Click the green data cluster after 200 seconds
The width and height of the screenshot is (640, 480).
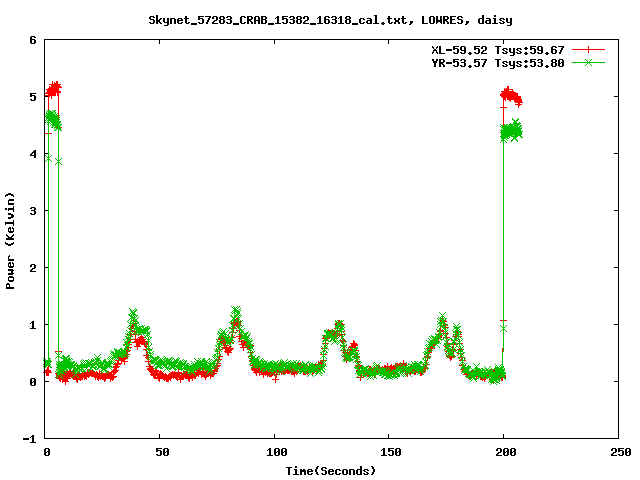pos(512,131)
